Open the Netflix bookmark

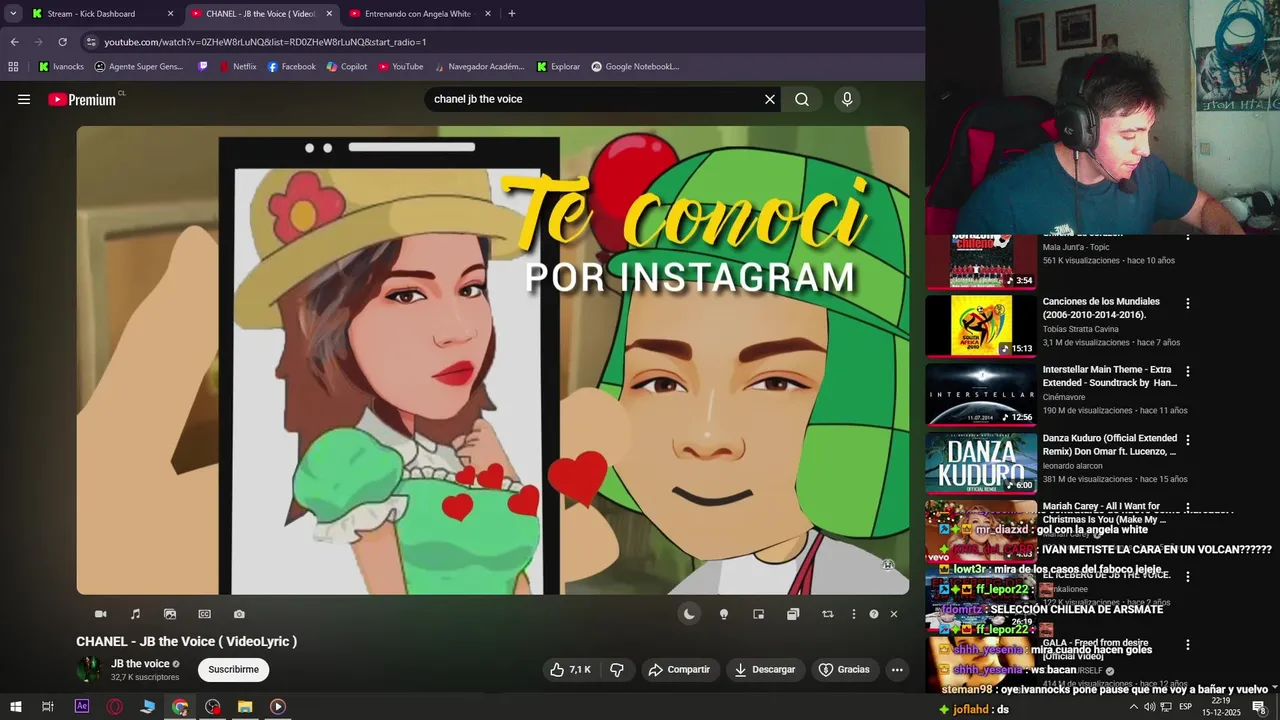click(236, 67)
